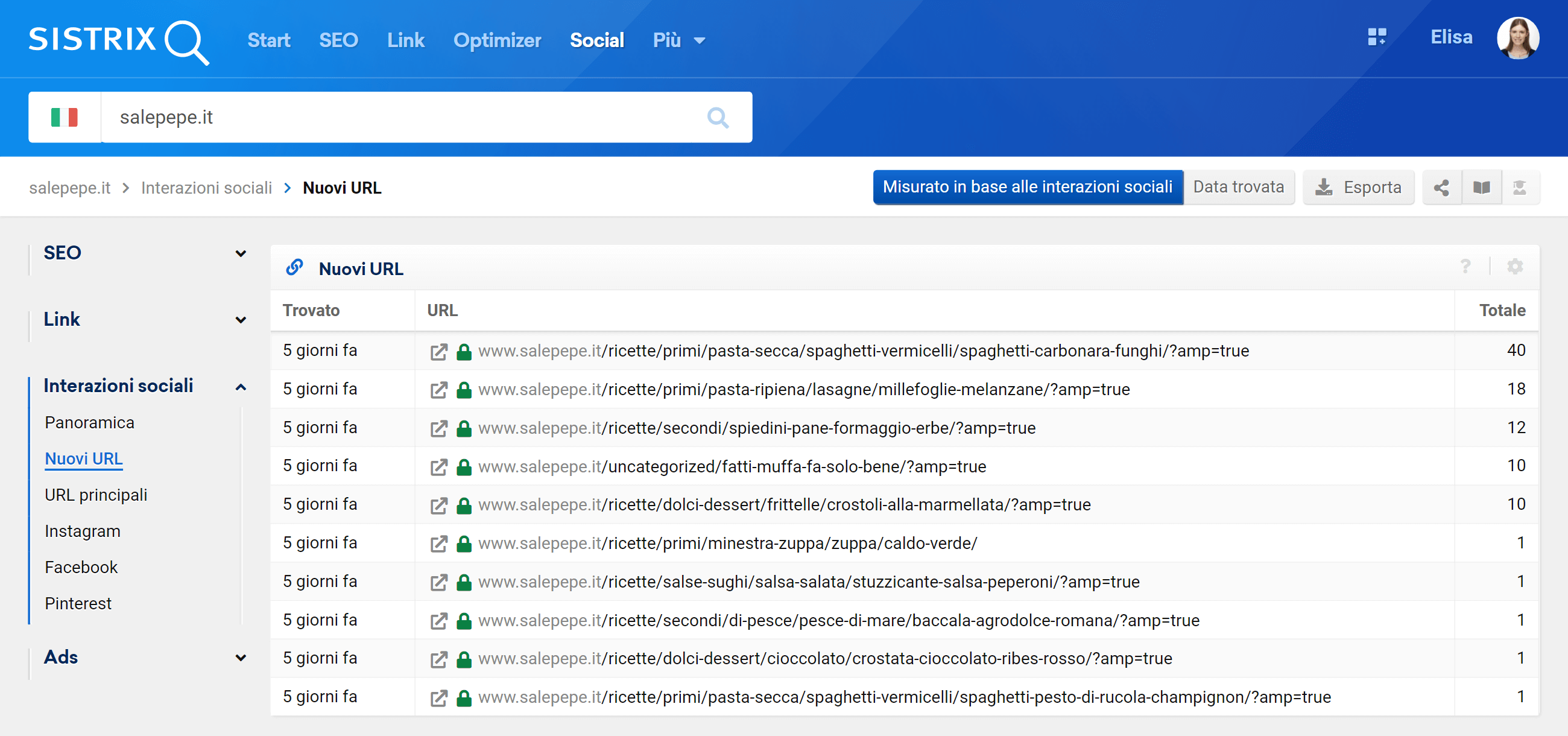Open Nuovi URL in the sidebar
Viewport: 1568px width, 736px height.
[x=84, y=459]
